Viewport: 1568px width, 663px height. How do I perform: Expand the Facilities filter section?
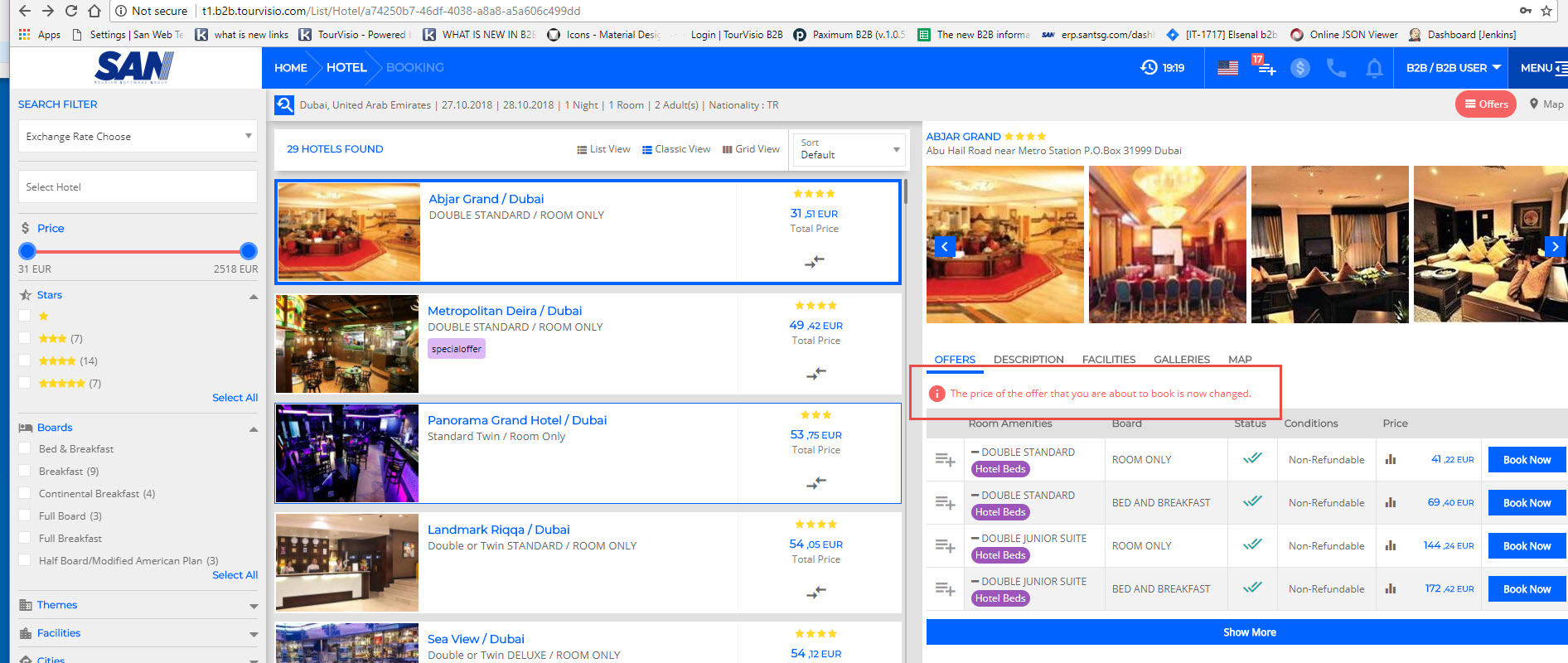coord(254,634)
